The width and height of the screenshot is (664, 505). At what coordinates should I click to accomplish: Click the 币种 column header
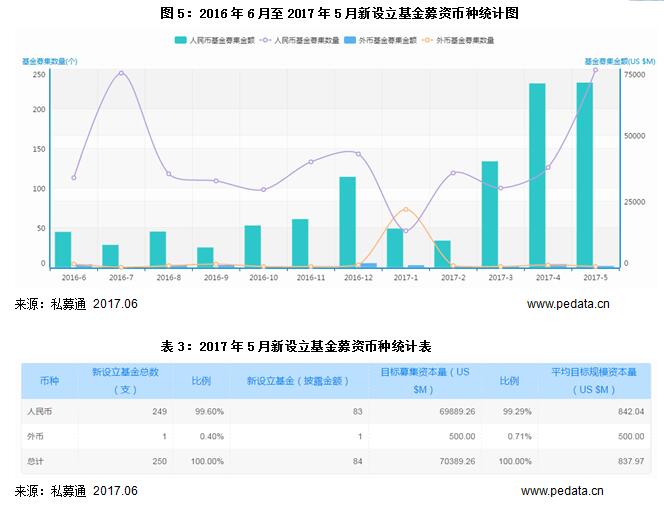coord(50,381)
